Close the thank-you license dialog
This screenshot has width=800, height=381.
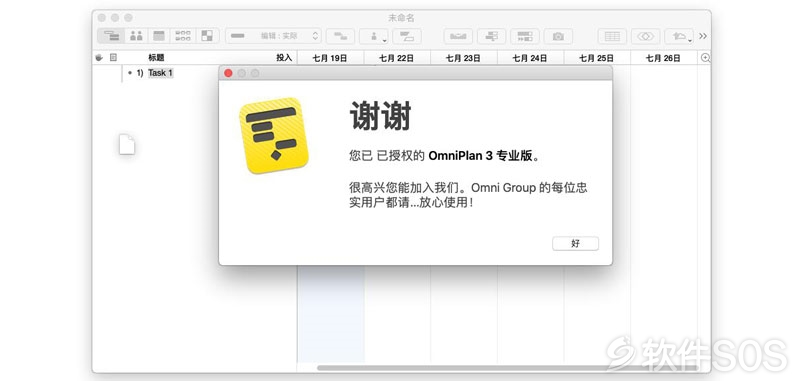coord(228,73)
